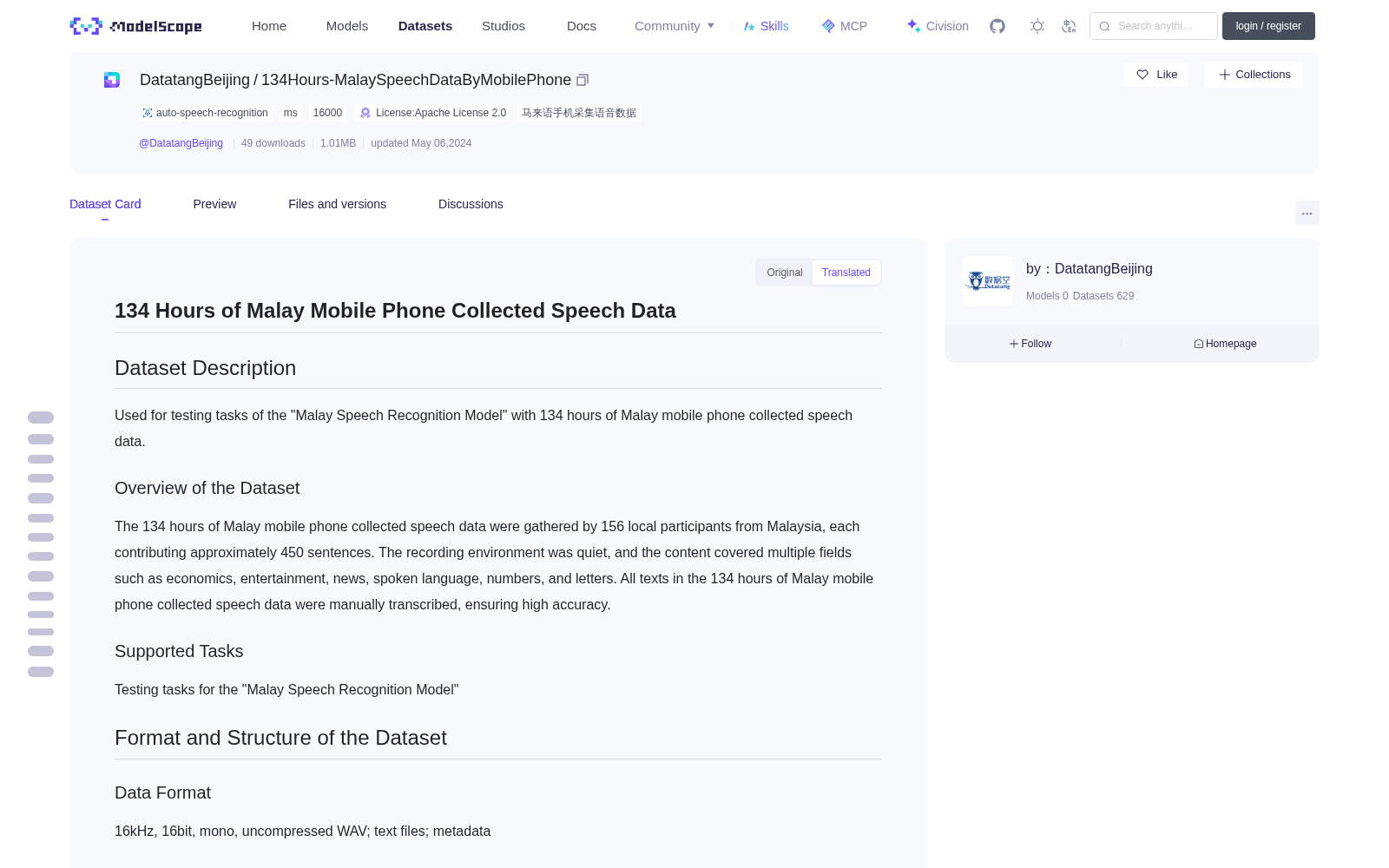Screen dimensions: 1389x868
Task: Open the DatatangBeijing organization logo thumbnail
Action: [x=988, y=281]
